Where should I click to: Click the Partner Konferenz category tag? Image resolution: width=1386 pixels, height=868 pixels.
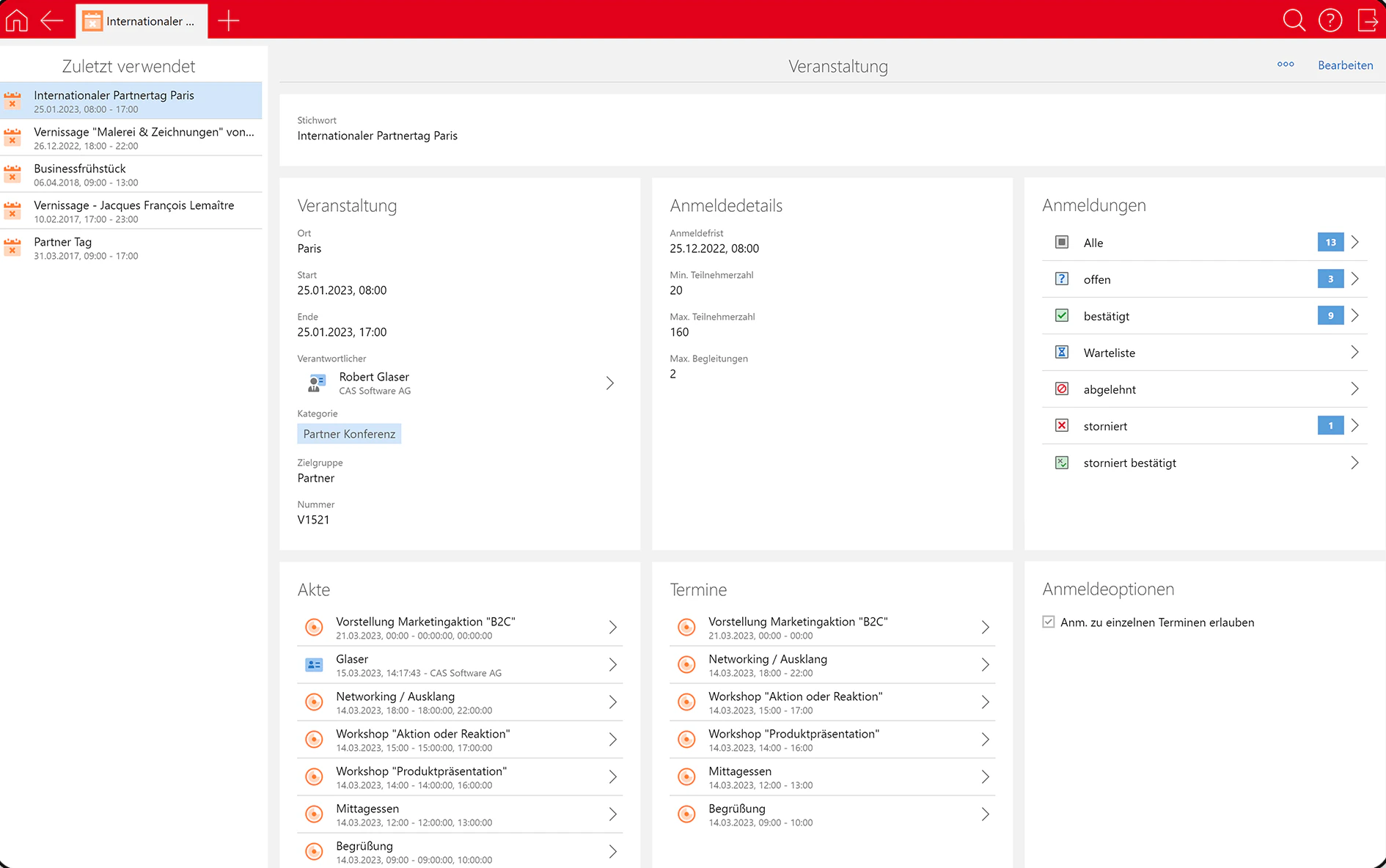[x=349, y=434]
